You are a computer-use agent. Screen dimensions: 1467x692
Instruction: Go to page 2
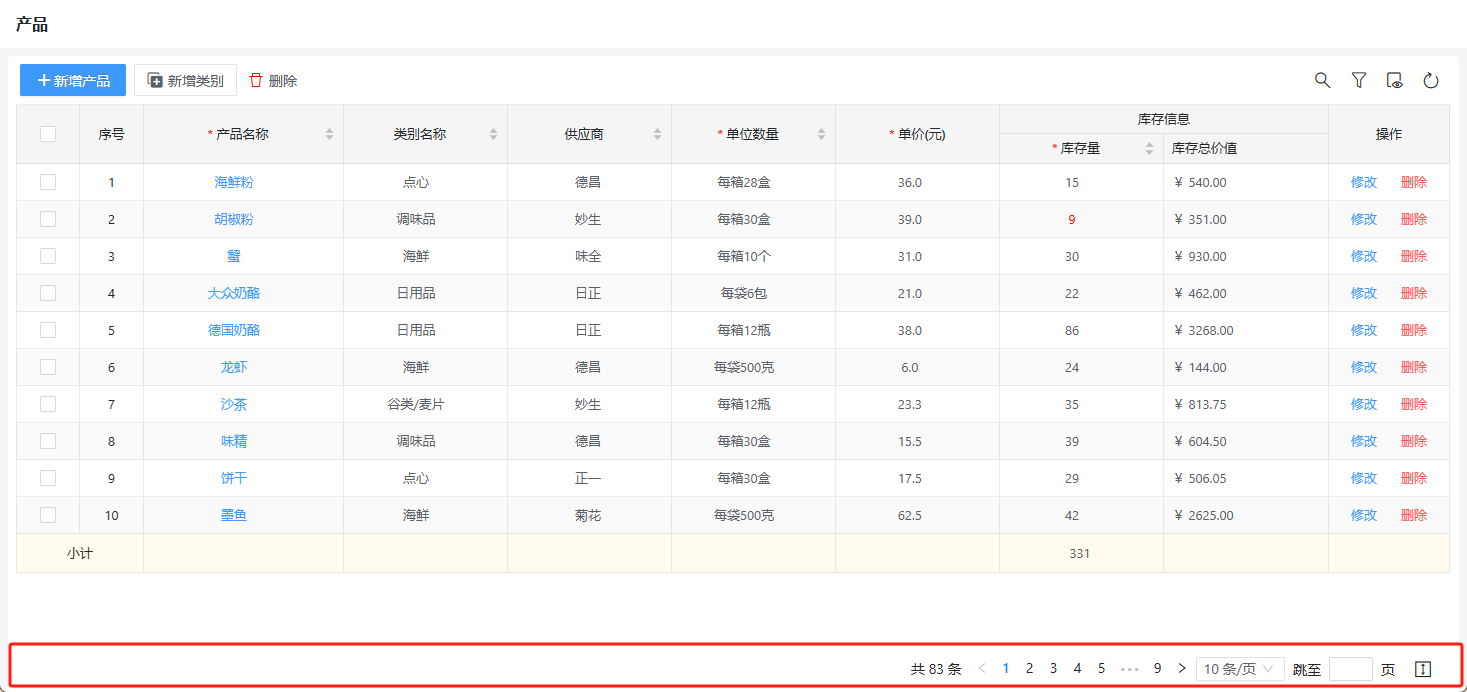point(1029,669)
